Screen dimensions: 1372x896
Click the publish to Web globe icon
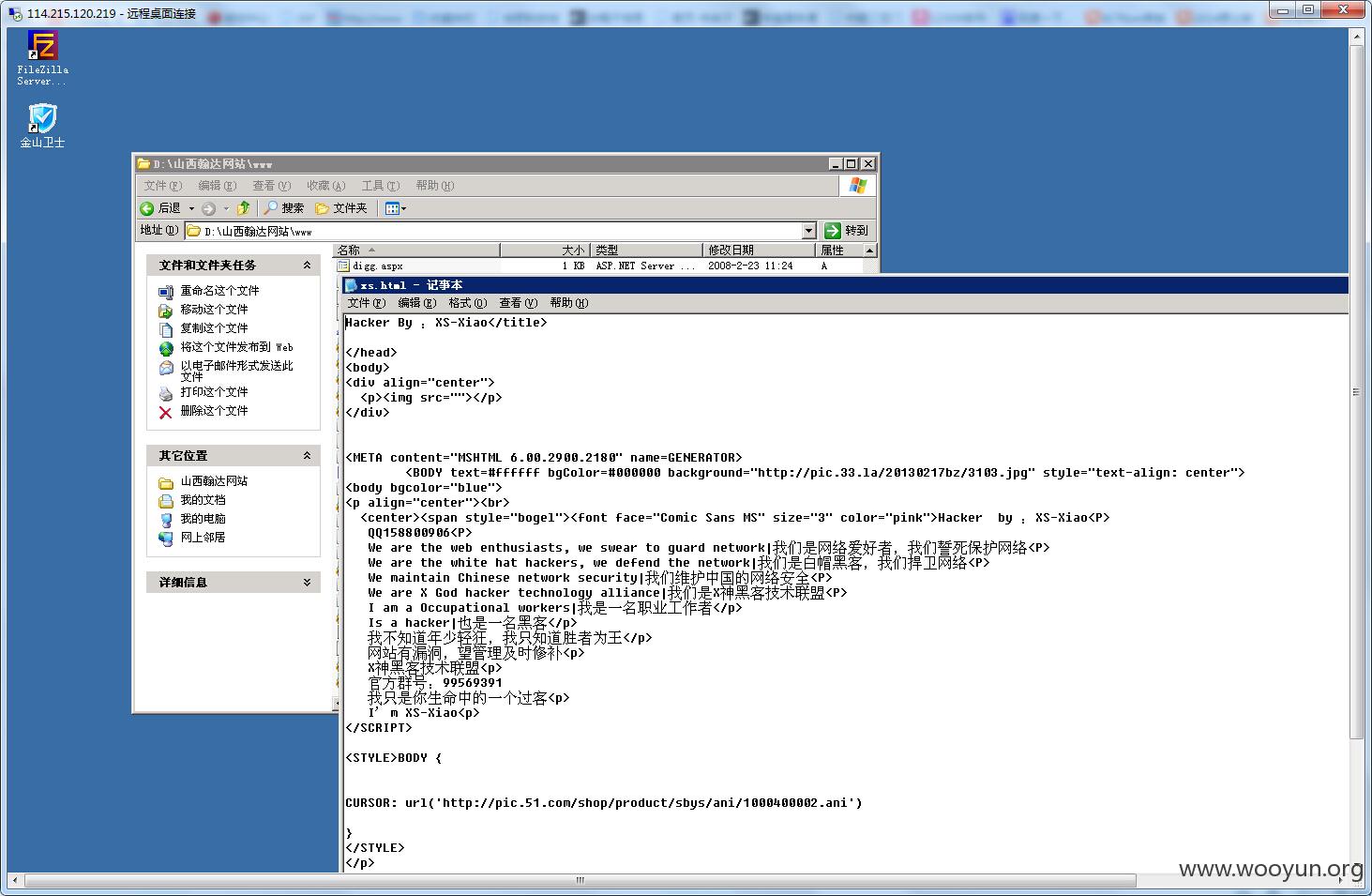tap(166, 348)
